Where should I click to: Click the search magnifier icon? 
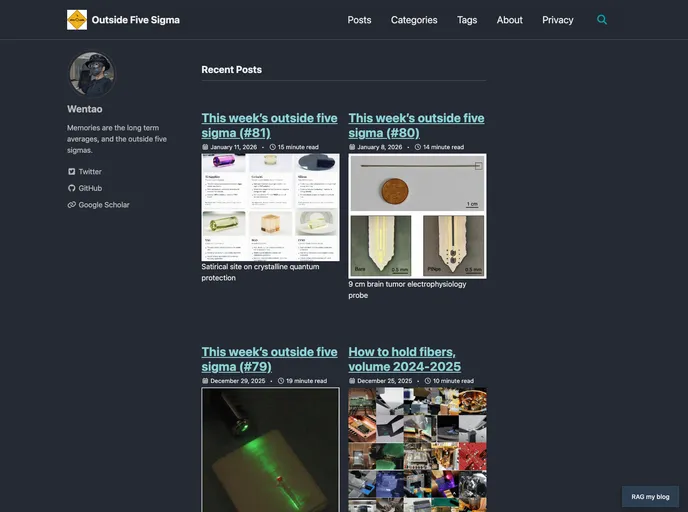point(602,20)
